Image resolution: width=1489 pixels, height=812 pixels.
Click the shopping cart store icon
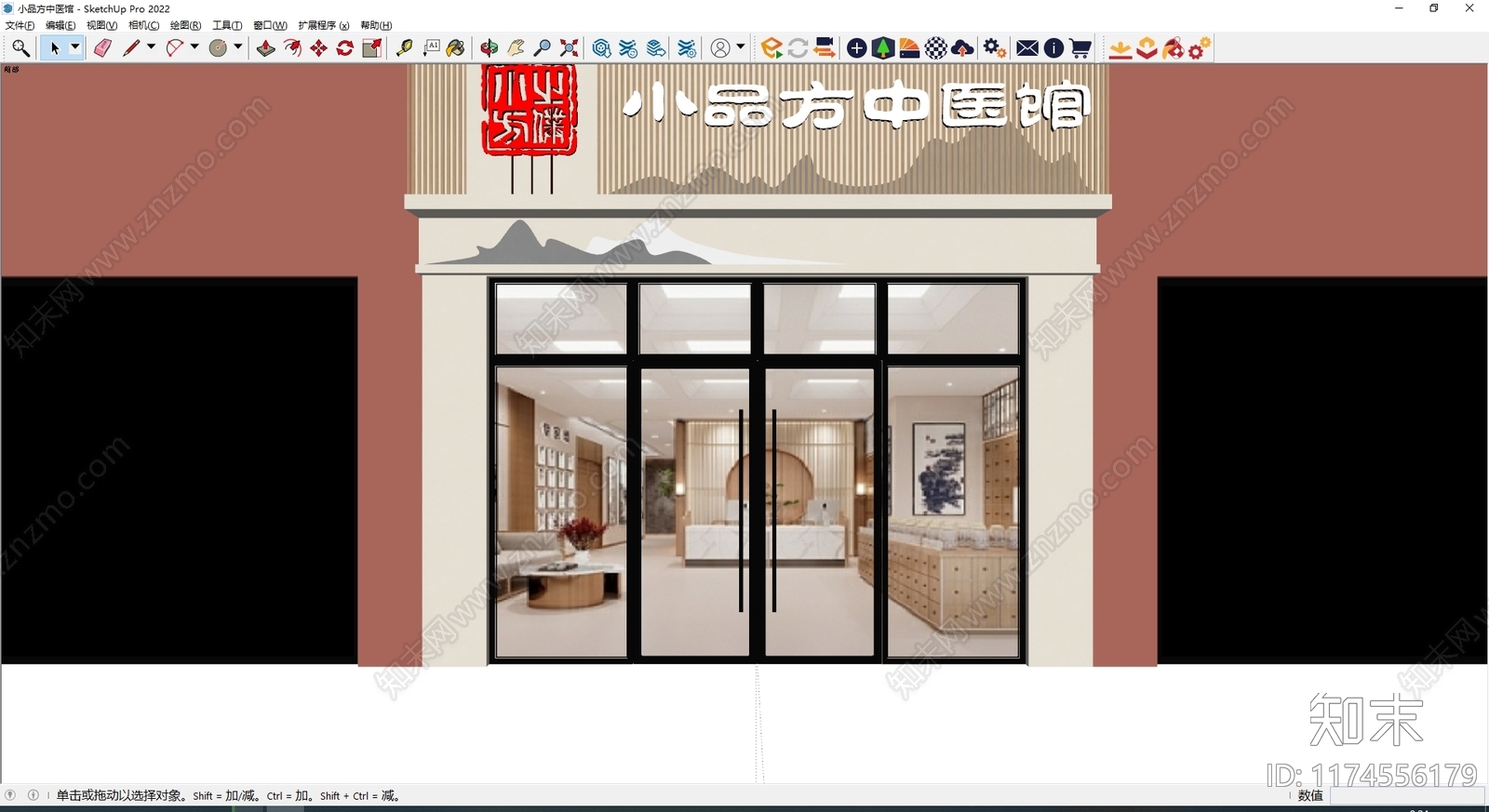1080,47
